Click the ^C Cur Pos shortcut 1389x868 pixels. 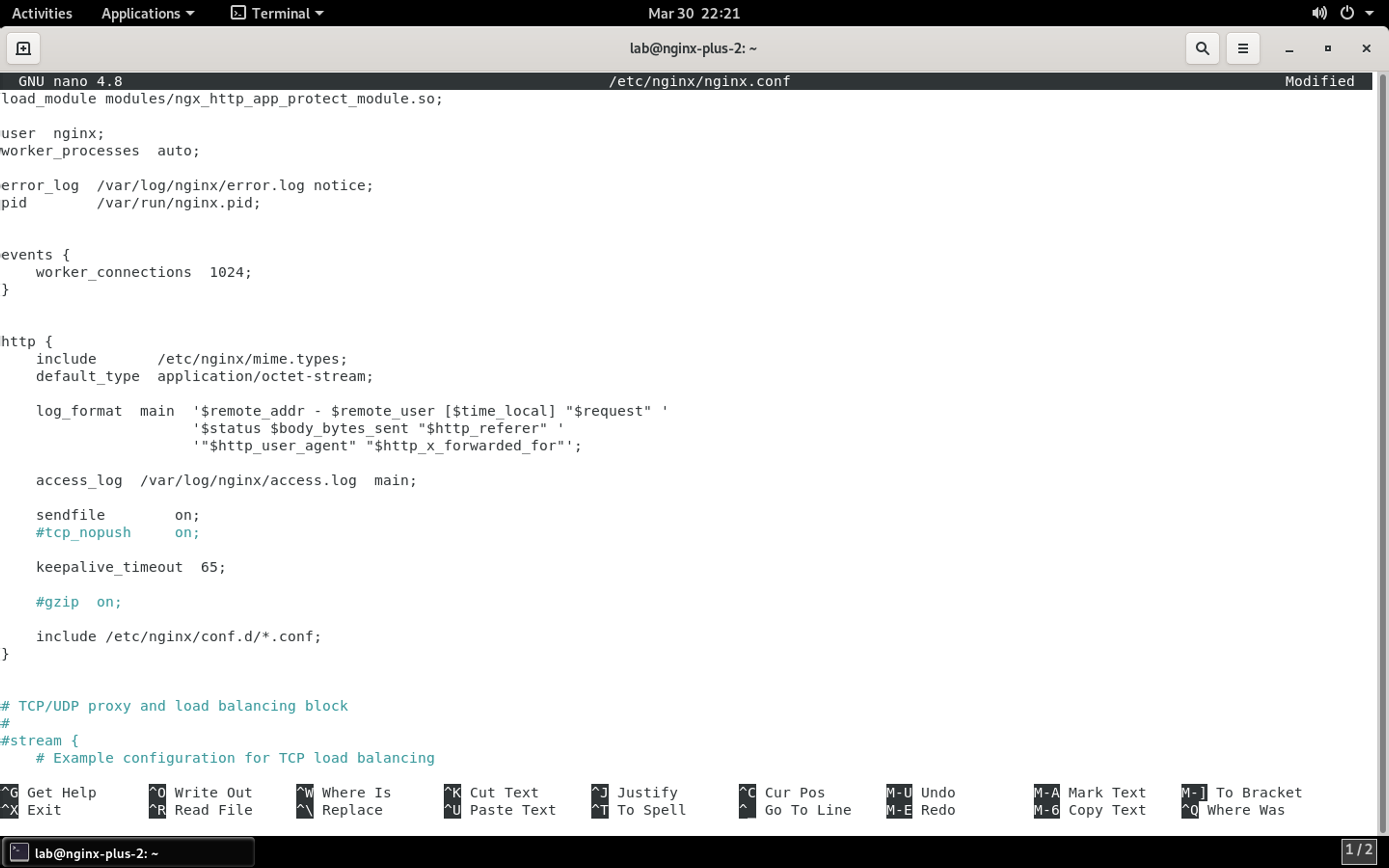tap(782, 792)
